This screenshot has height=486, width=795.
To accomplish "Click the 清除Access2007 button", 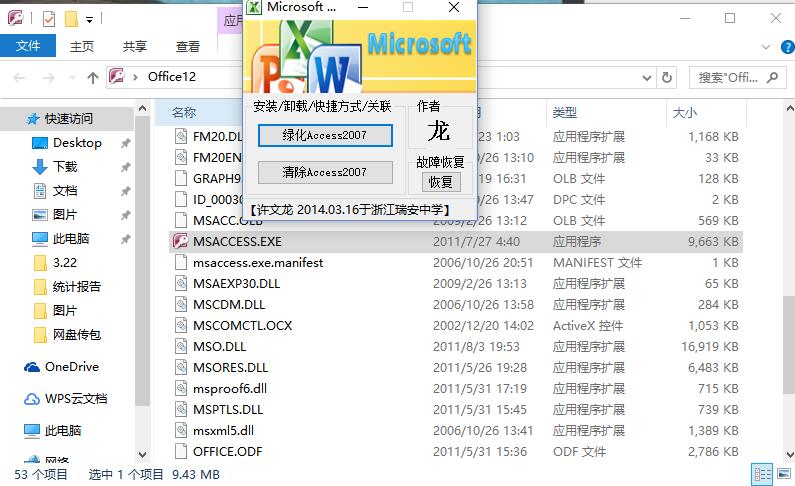I will (x=325, y=172).
